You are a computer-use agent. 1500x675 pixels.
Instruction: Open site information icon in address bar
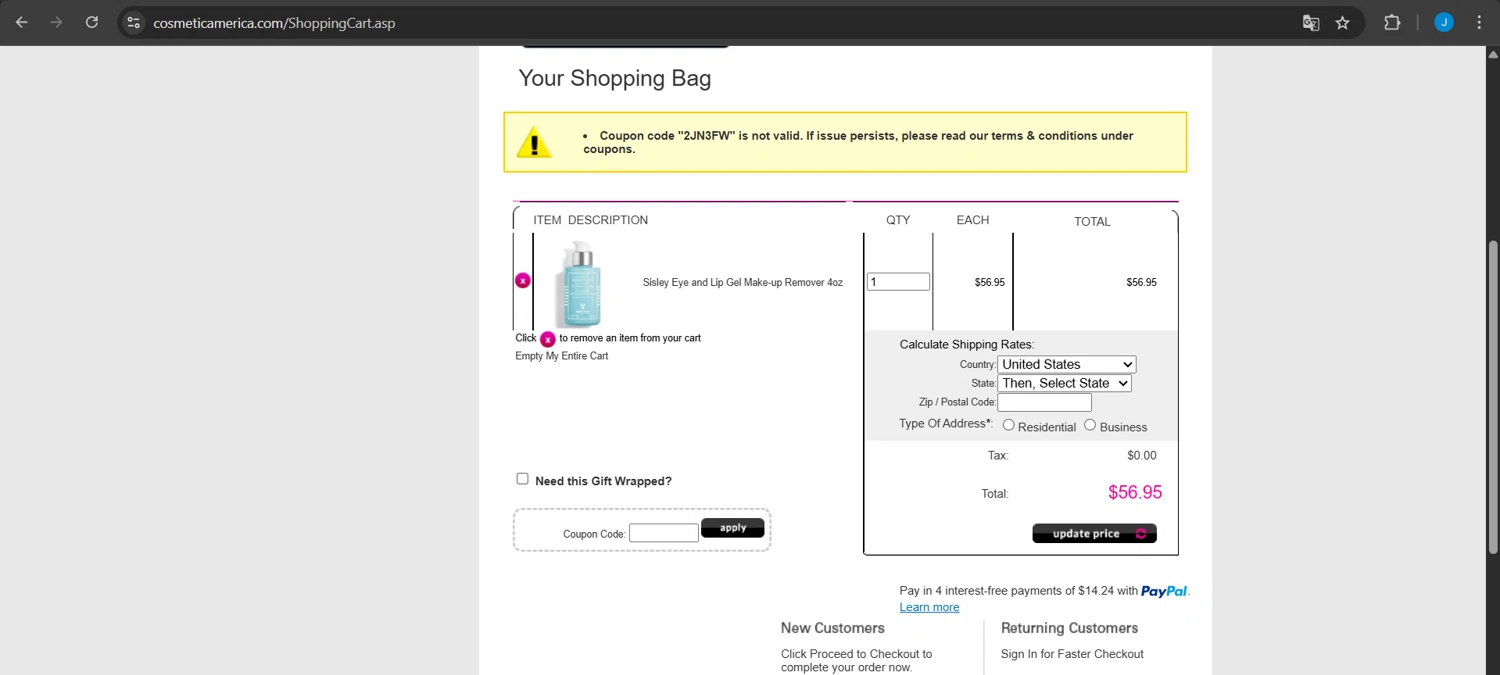[x=134, y=22]
